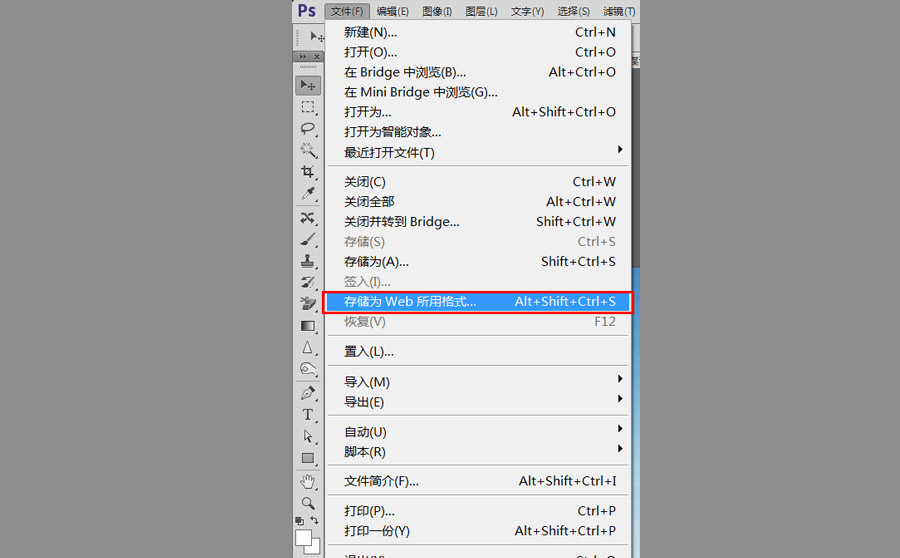
Task: Choose 打开为... menu entry
Action: pyautogui.click(x=479, y=112)
